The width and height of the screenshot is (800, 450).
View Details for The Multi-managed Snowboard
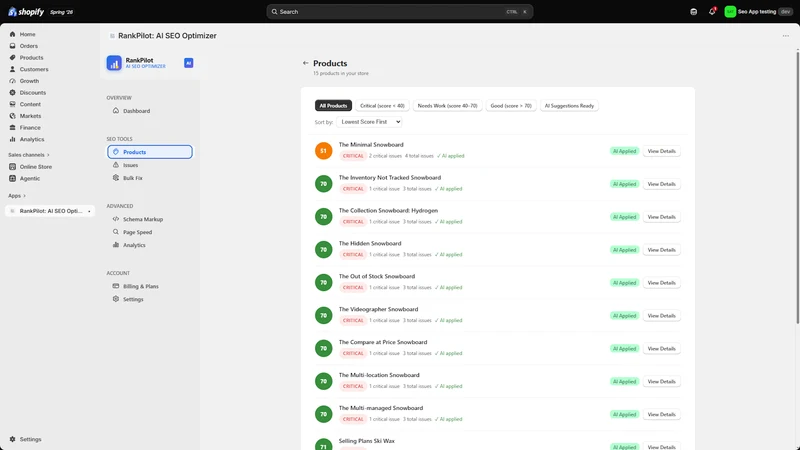[x=661, y=414]
